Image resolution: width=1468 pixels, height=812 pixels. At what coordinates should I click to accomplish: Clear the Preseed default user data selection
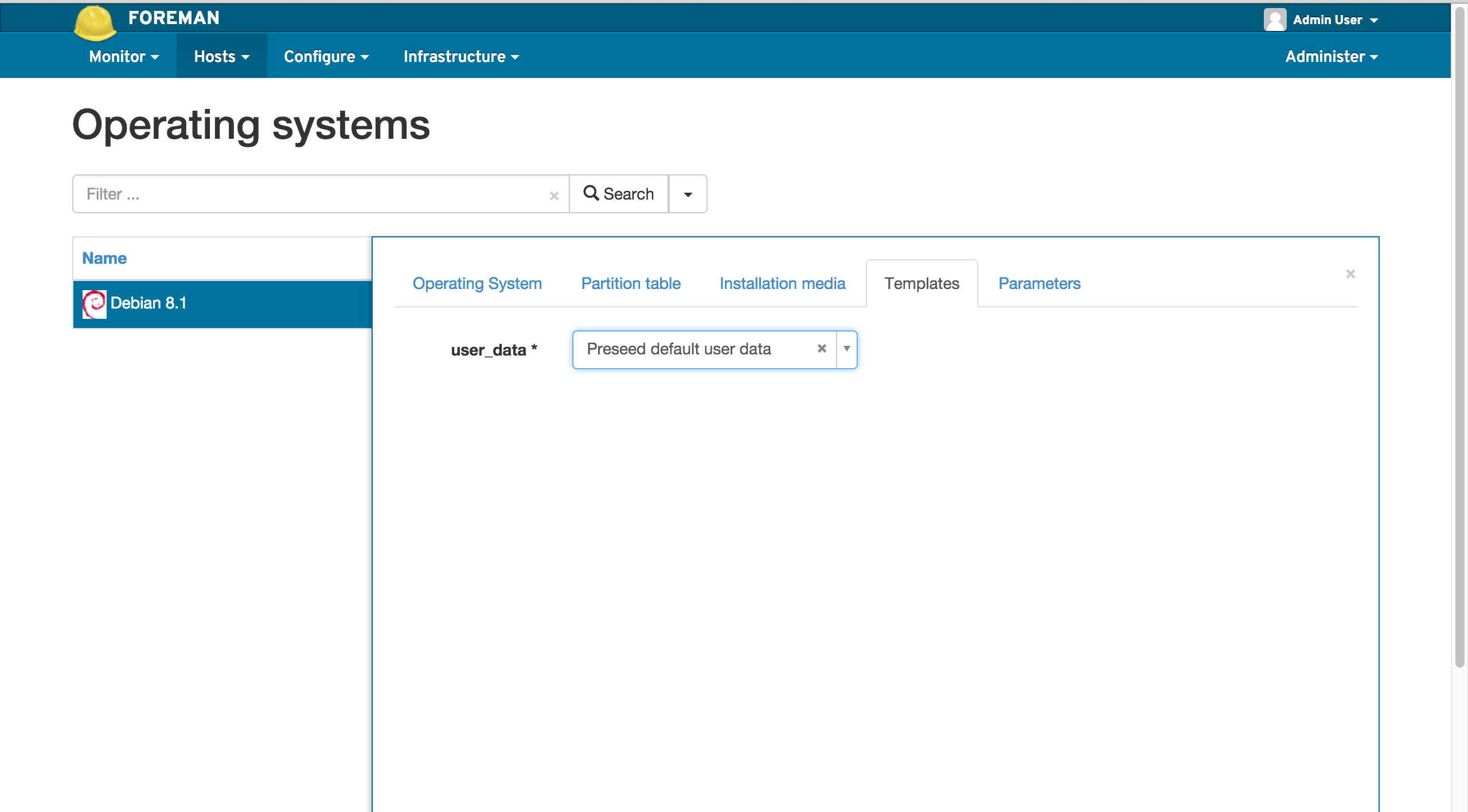click(x=822, y=349)
